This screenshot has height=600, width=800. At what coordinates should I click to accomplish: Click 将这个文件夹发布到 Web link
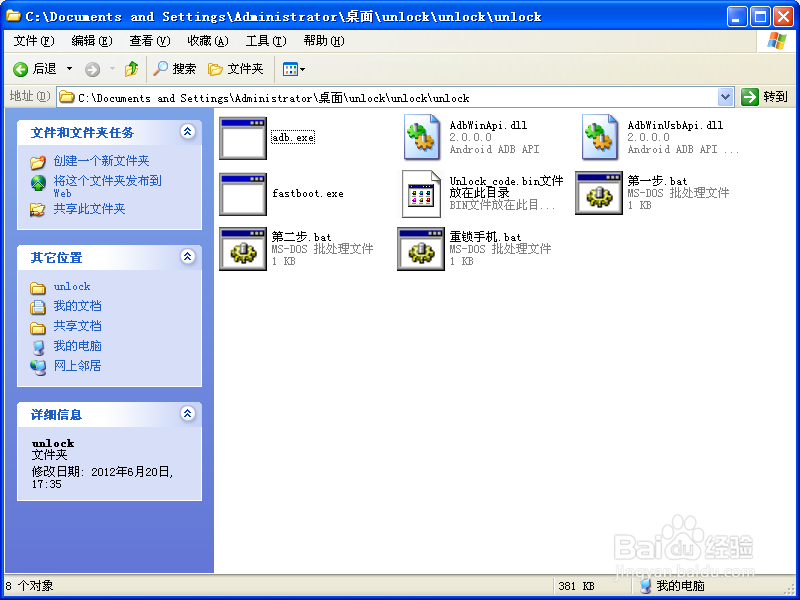pos(108,186)
